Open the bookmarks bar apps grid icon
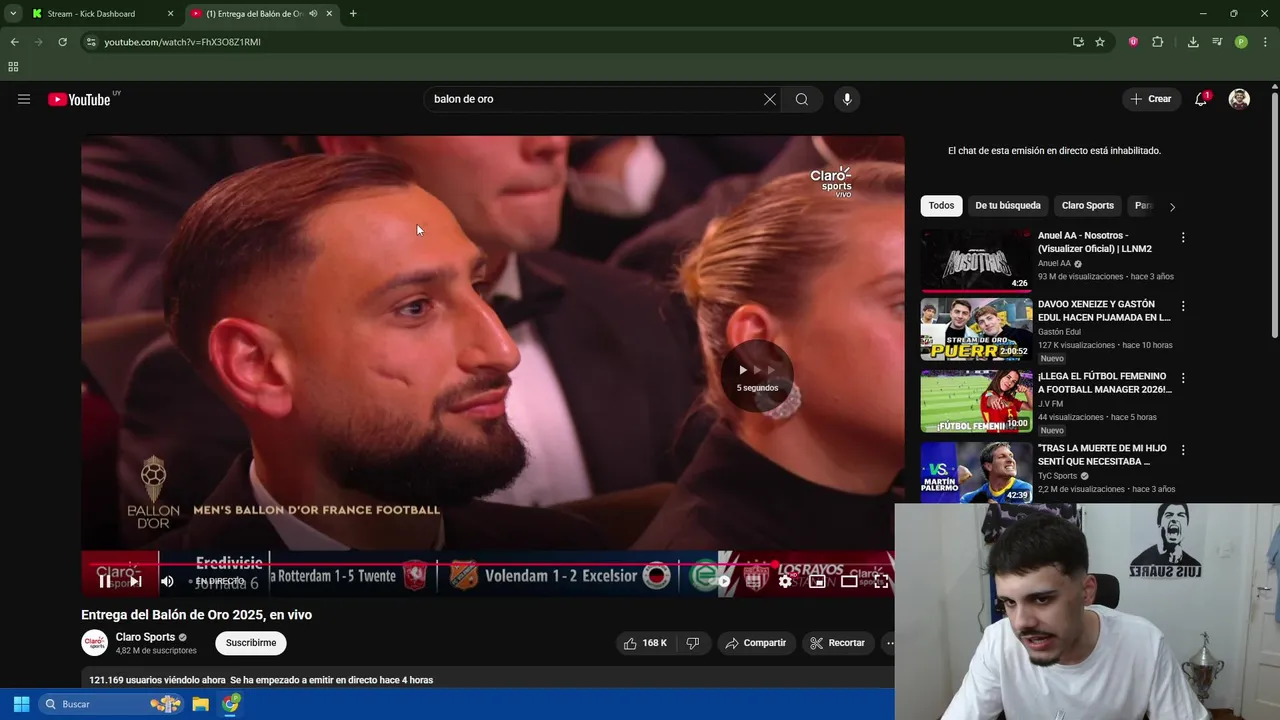This screenshot has height=720, width=1280. (x=13, y=67)
